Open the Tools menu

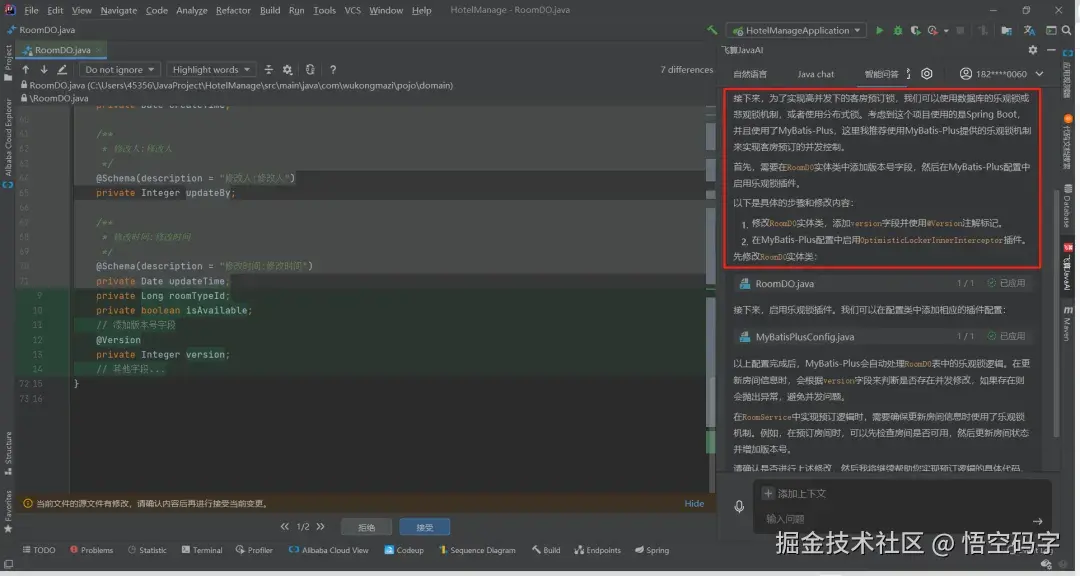pos(324,10)
